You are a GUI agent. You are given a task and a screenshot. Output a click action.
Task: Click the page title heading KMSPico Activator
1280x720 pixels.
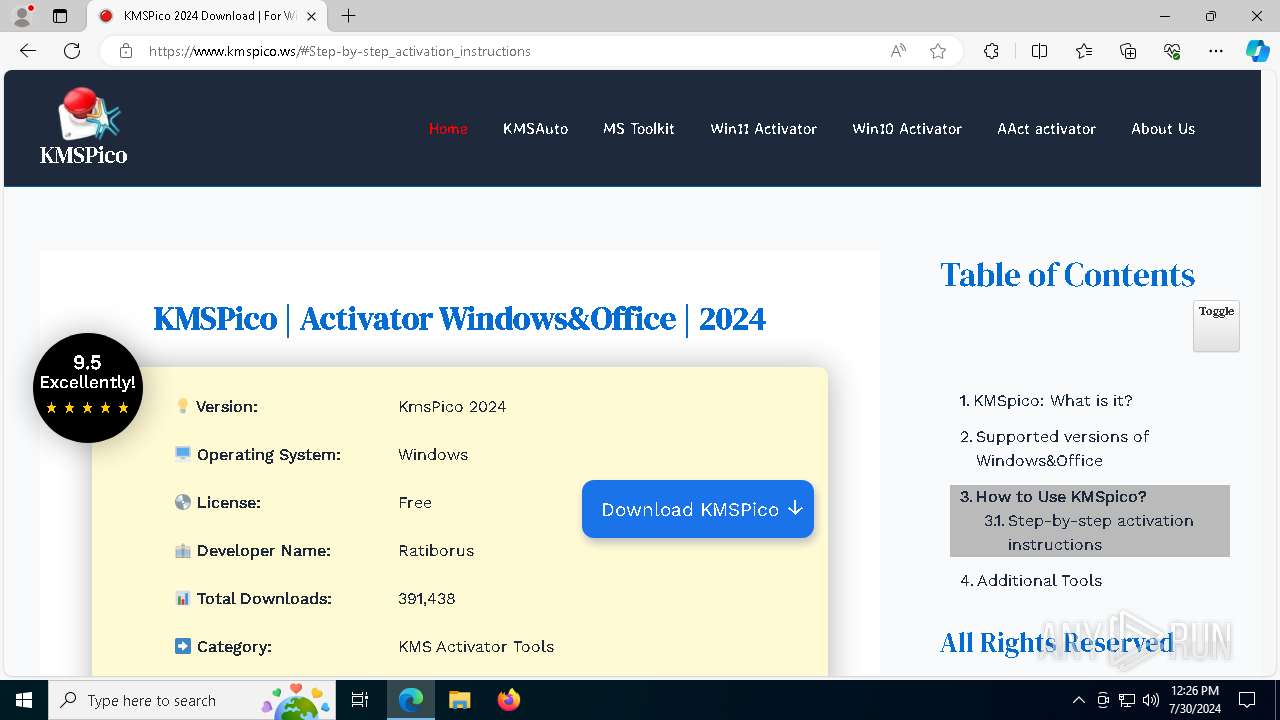tap(460, 319)
